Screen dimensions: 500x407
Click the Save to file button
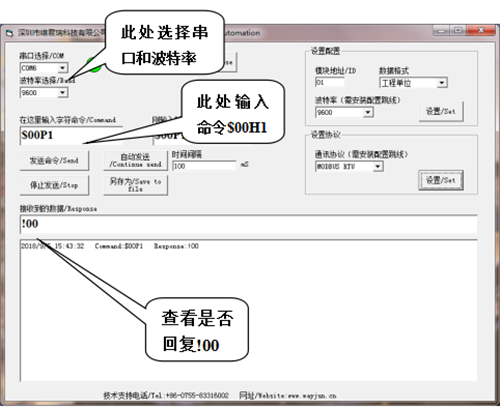point(136,185)
